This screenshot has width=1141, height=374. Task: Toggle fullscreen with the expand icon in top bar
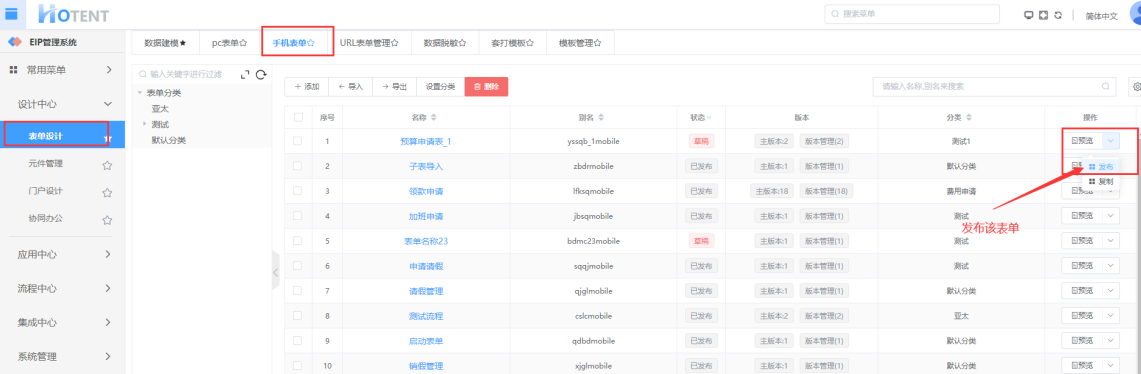pos(1043,15)
